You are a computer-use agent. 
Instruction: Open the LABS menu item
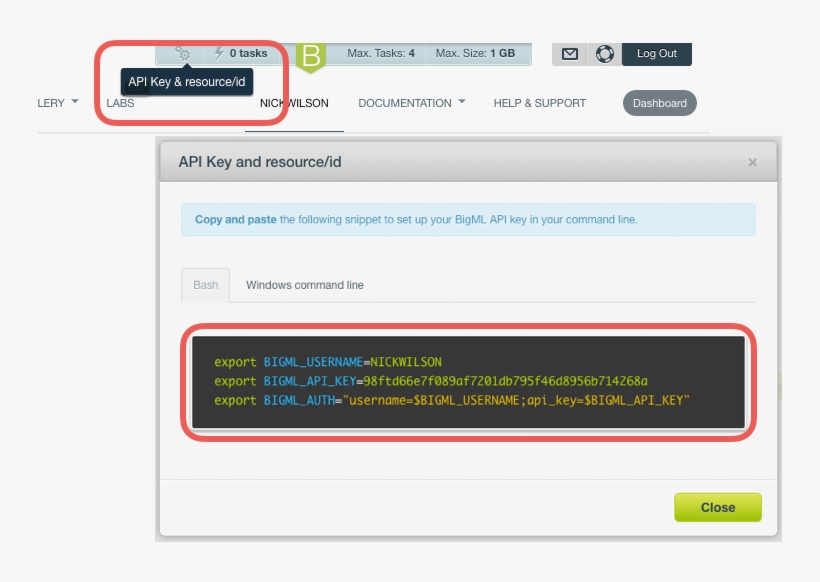coord(121,102)
